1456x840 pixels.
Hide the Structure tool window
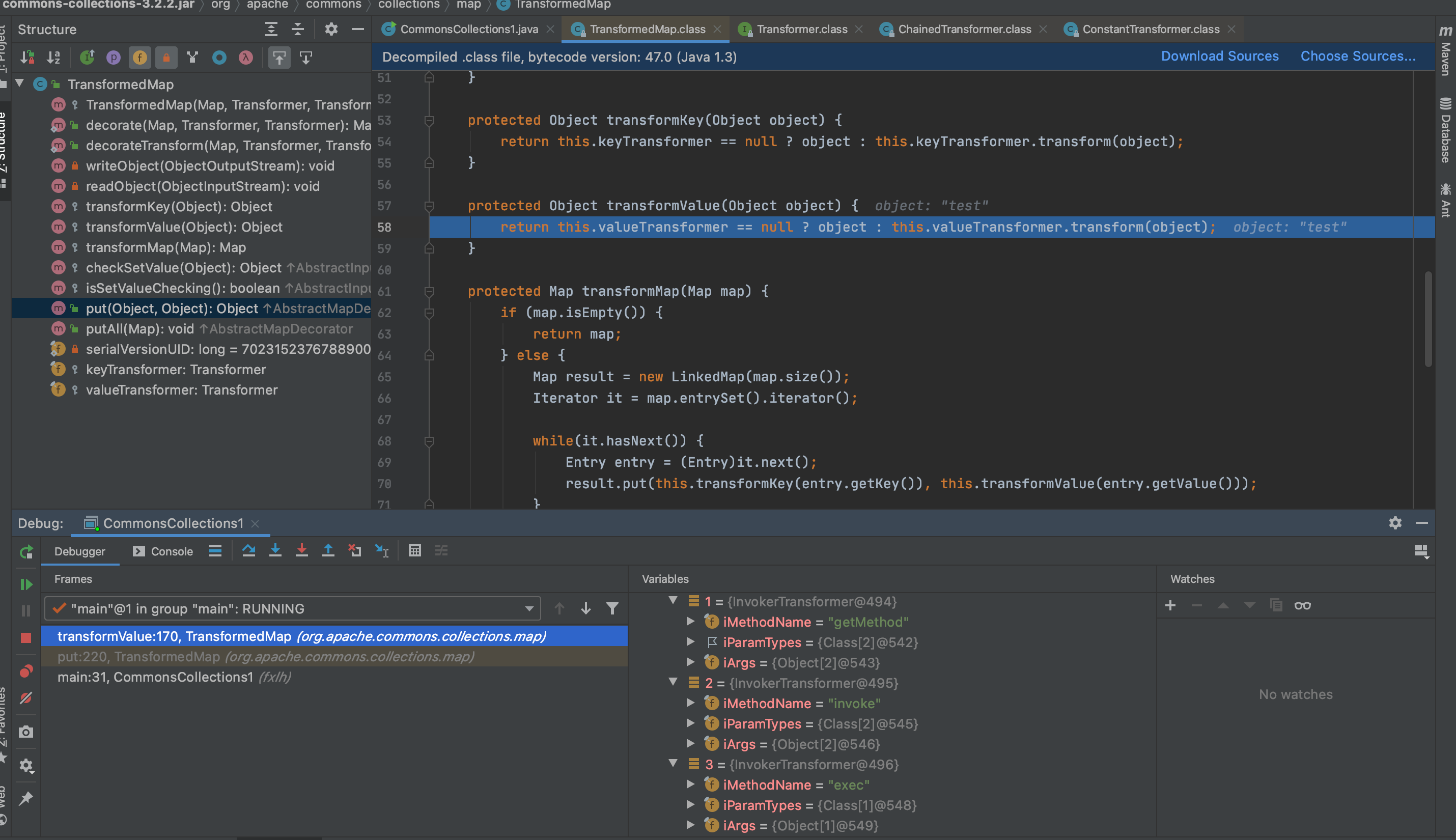click(x=358, y=29)
